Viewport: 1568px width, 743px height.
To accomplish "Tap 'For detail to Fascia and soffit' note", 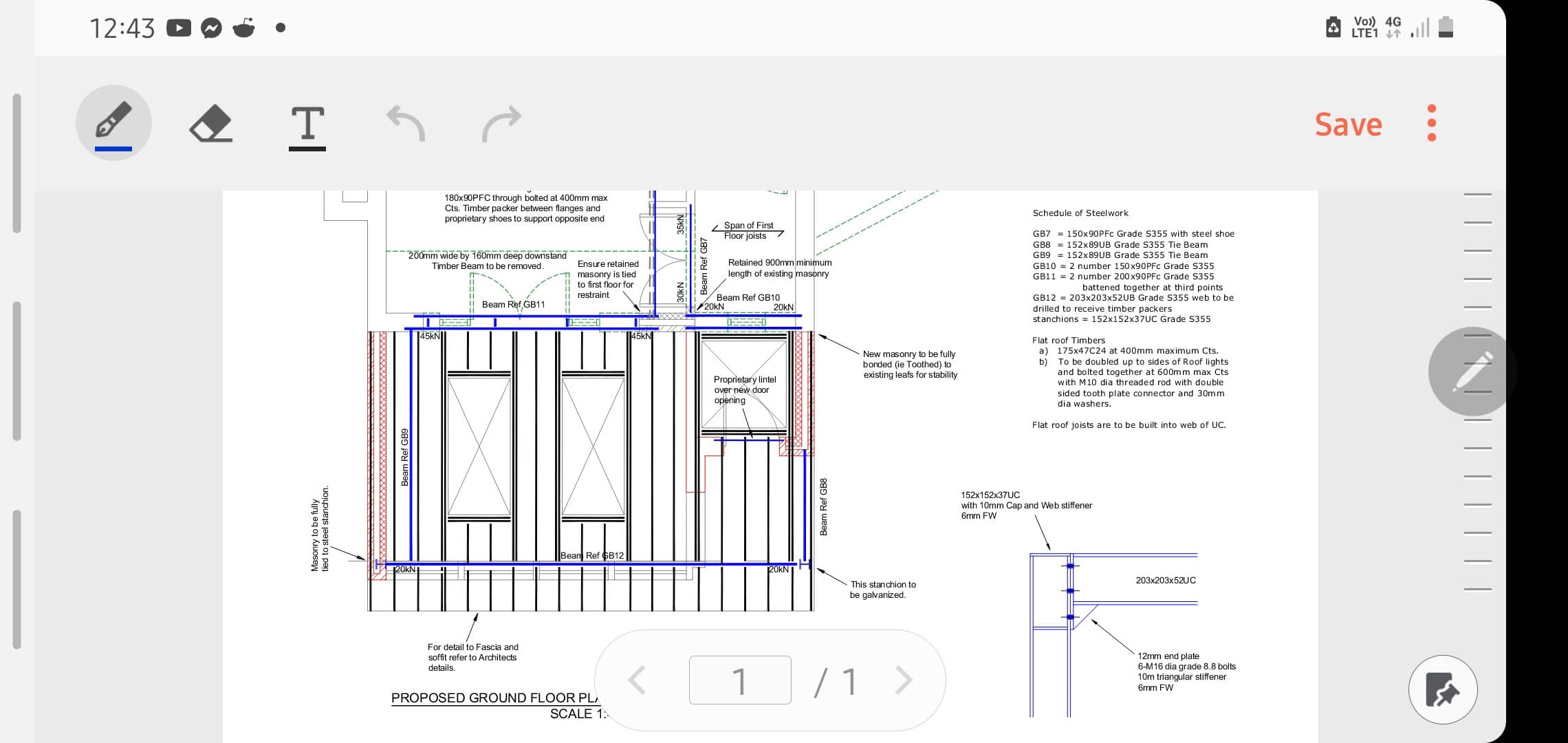I will [473, 658].
